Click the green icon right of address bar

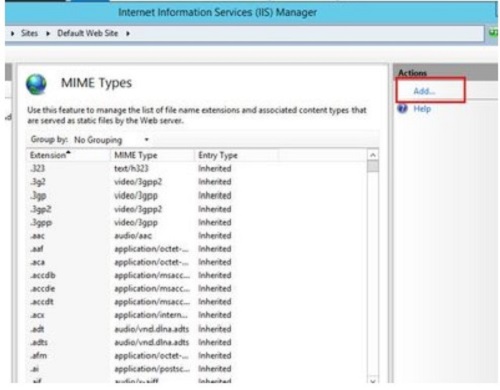click(493, 33)
